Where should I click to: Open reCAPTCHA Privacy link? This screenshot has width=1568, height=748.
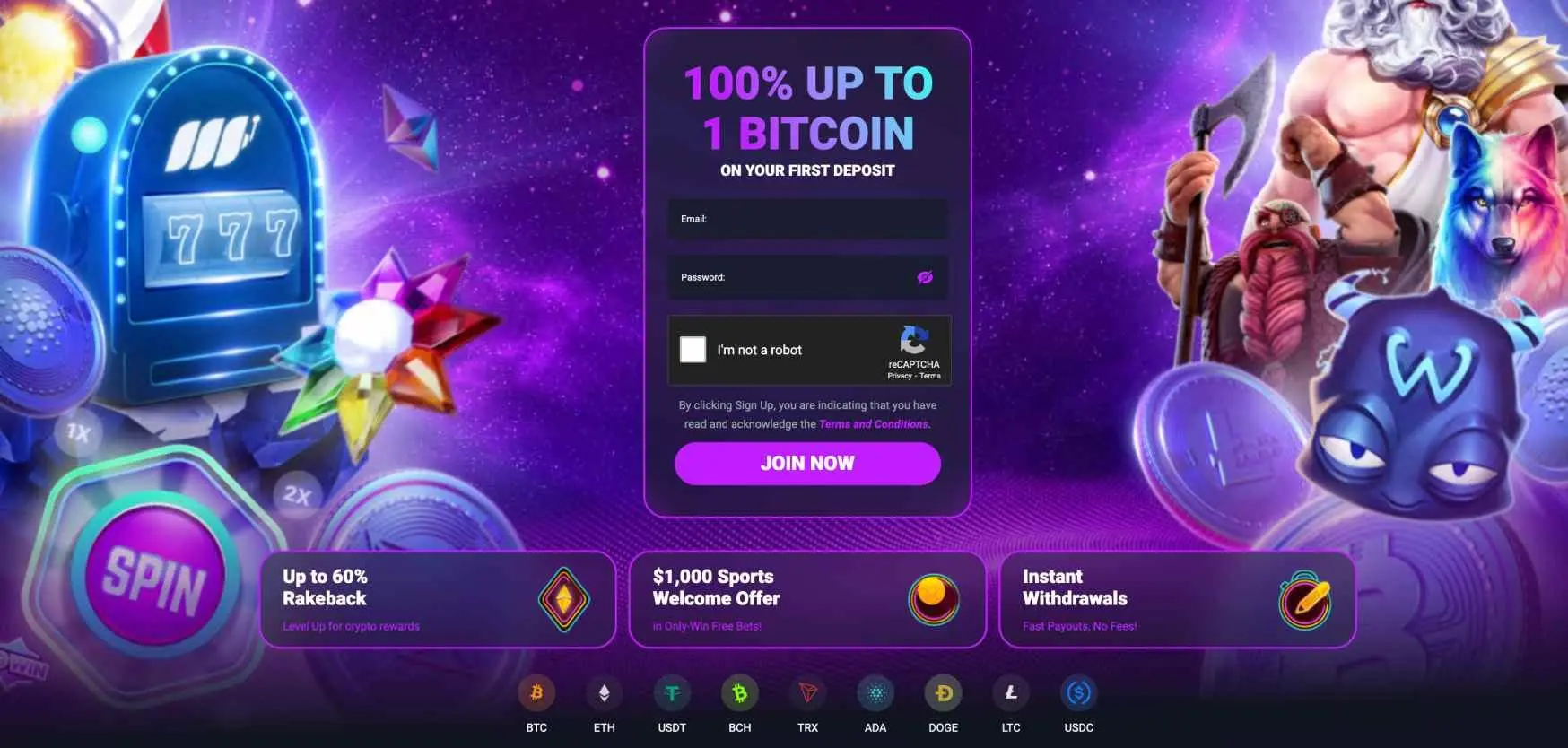[x=899, y=376]
